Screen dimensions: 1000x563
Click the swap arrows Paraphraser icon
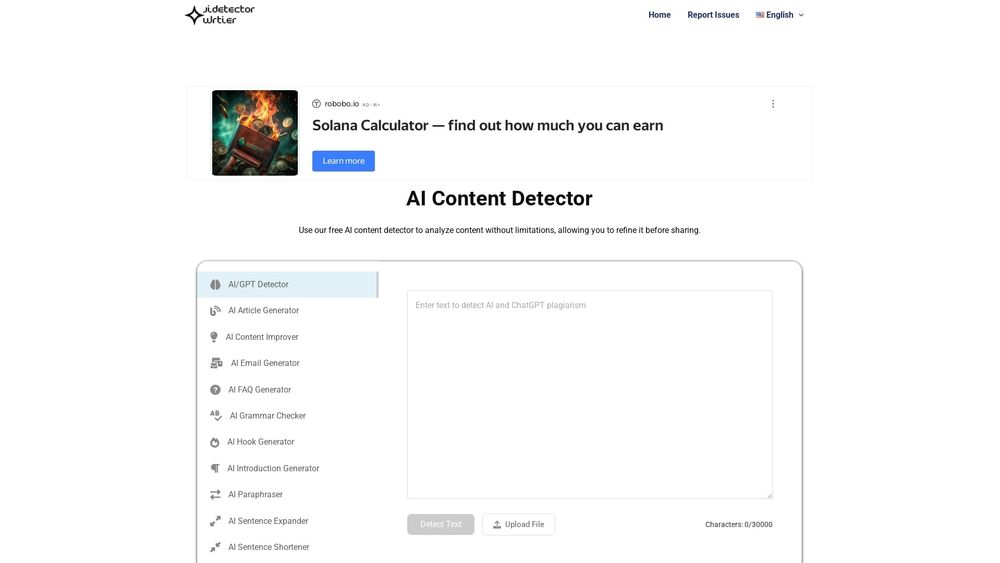pyautogui.click(x=216, y=494)
